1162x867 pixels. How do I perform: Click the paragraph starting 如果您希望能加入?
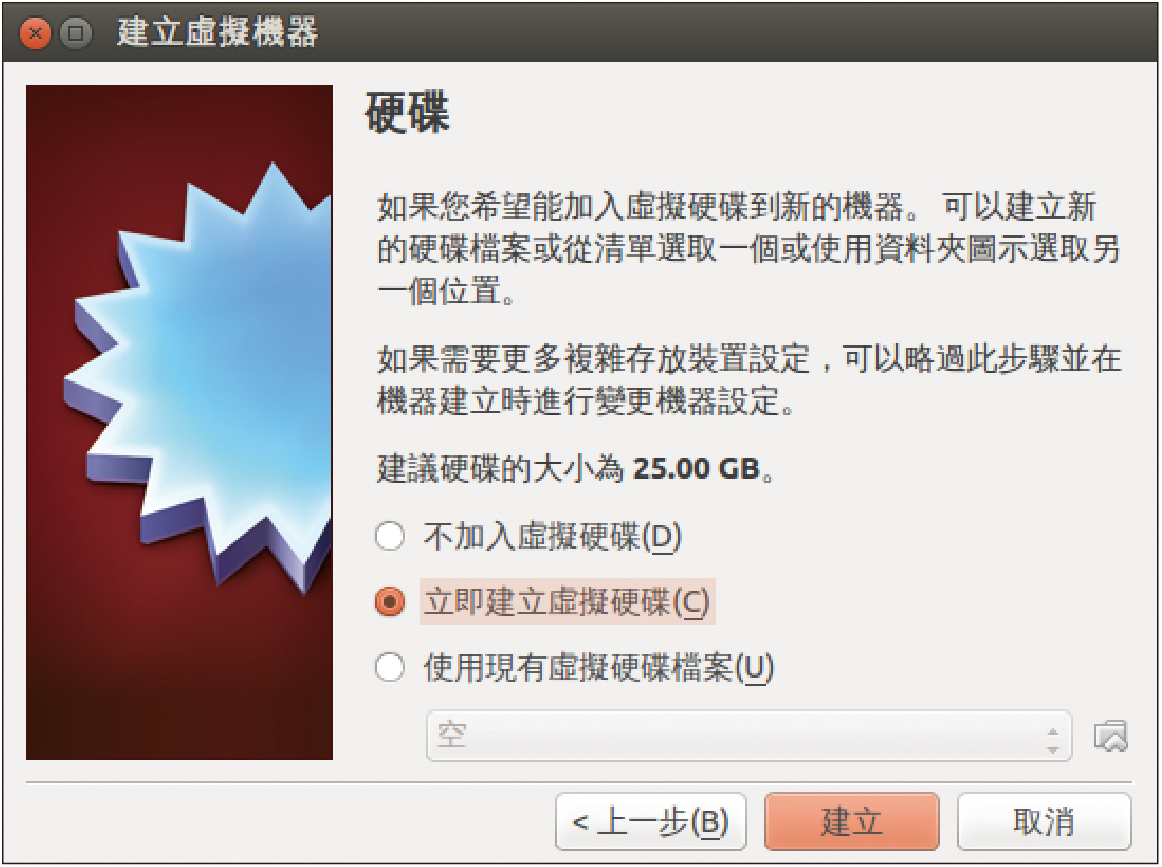(x=748, y=249)
